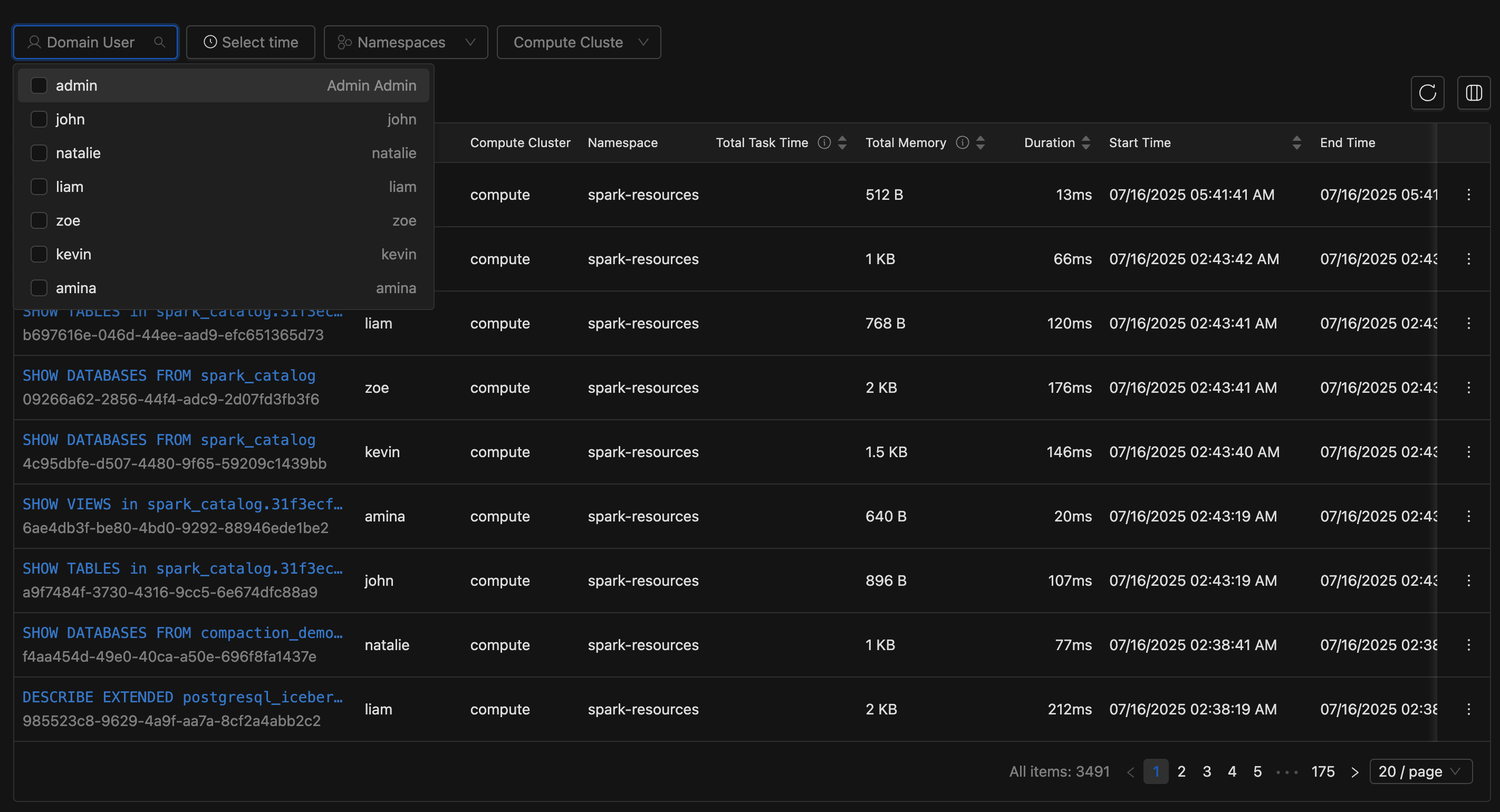Click the Total Task Time info icon
This screenshot has height=812, width=1500.
824,142
